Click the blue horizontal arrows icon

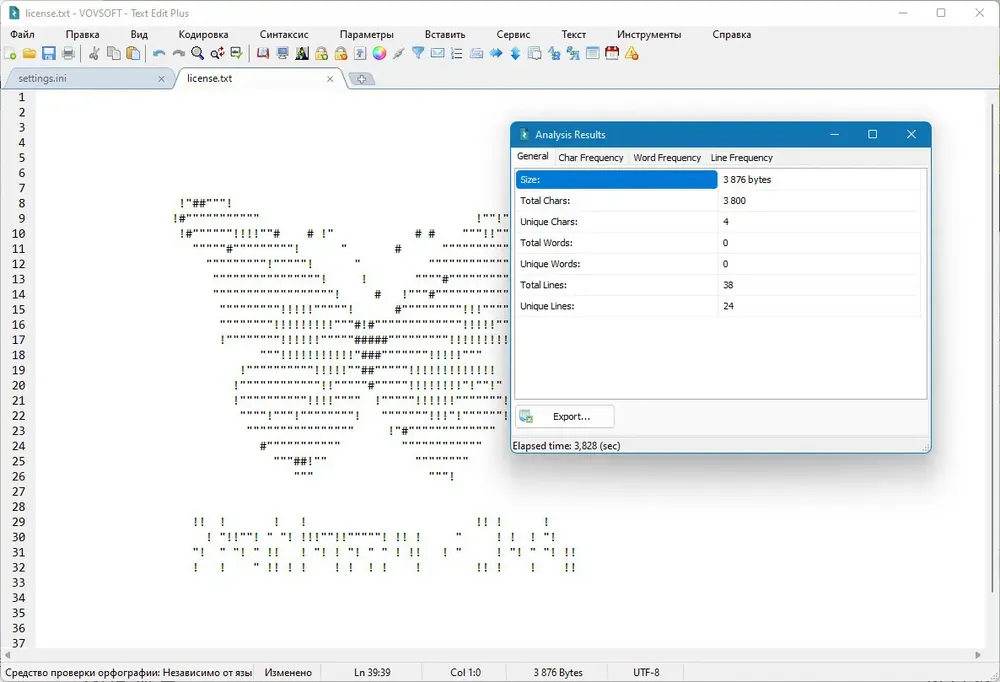coord(496,54)
